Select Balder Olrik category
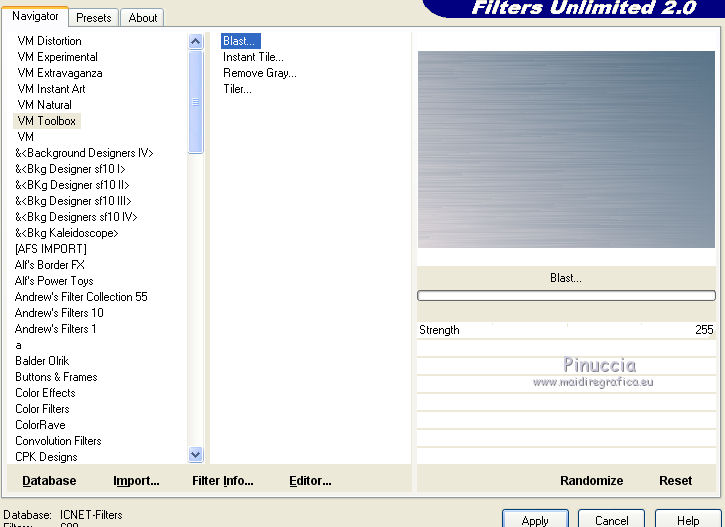 (42, 361)
